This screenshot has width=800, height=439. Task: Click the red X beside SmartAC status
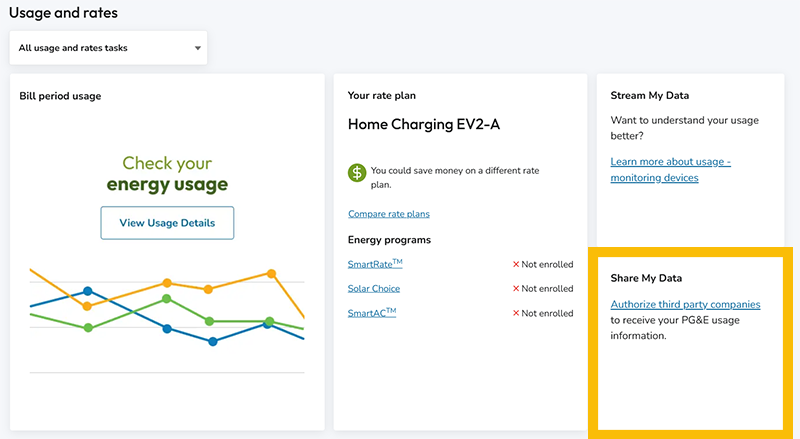516,313
